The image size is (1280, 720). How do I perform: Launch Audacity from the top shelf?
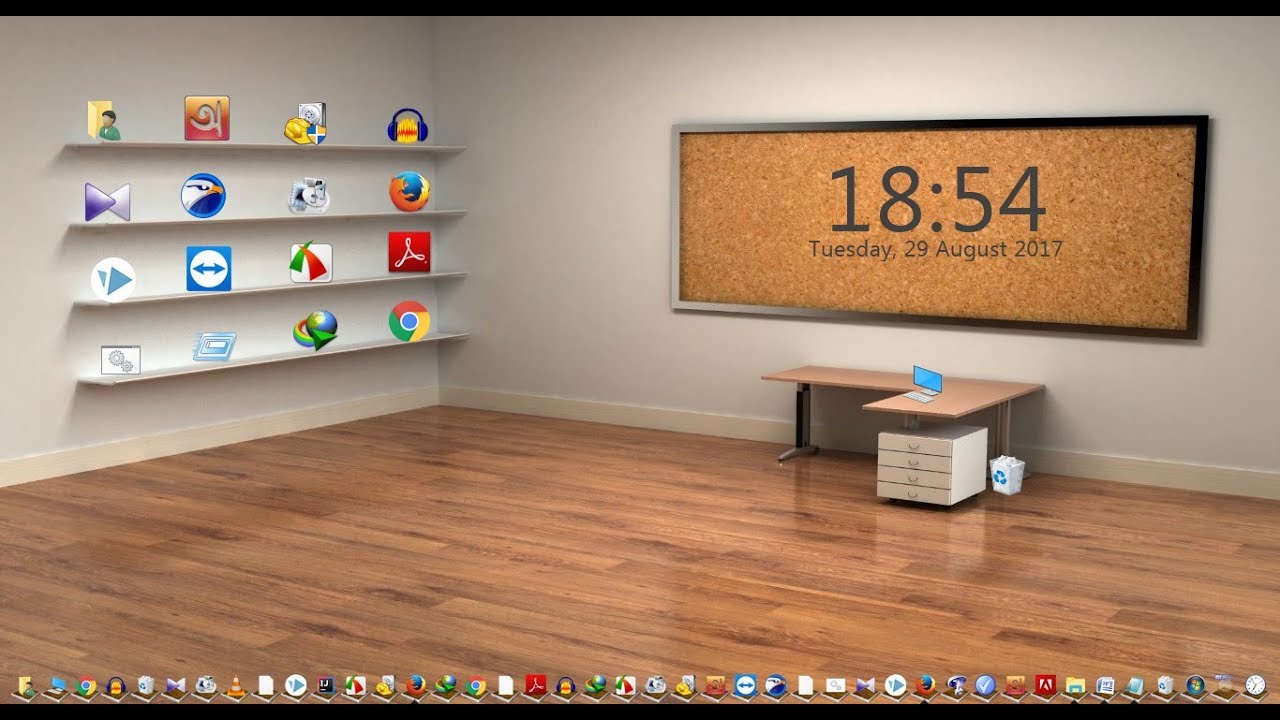[408, 126]
